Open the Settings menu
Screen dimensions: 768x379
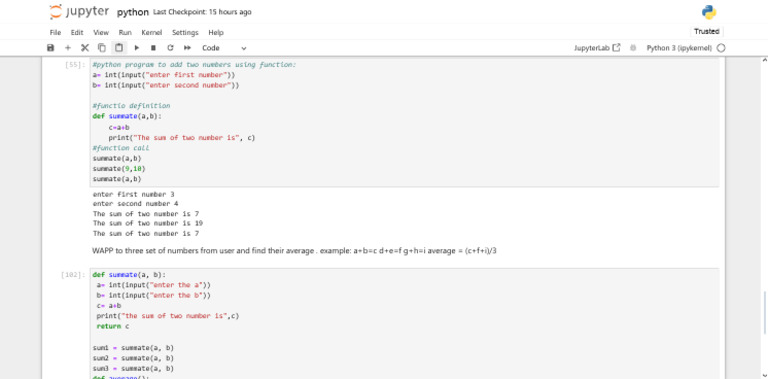tap(185, 33)
